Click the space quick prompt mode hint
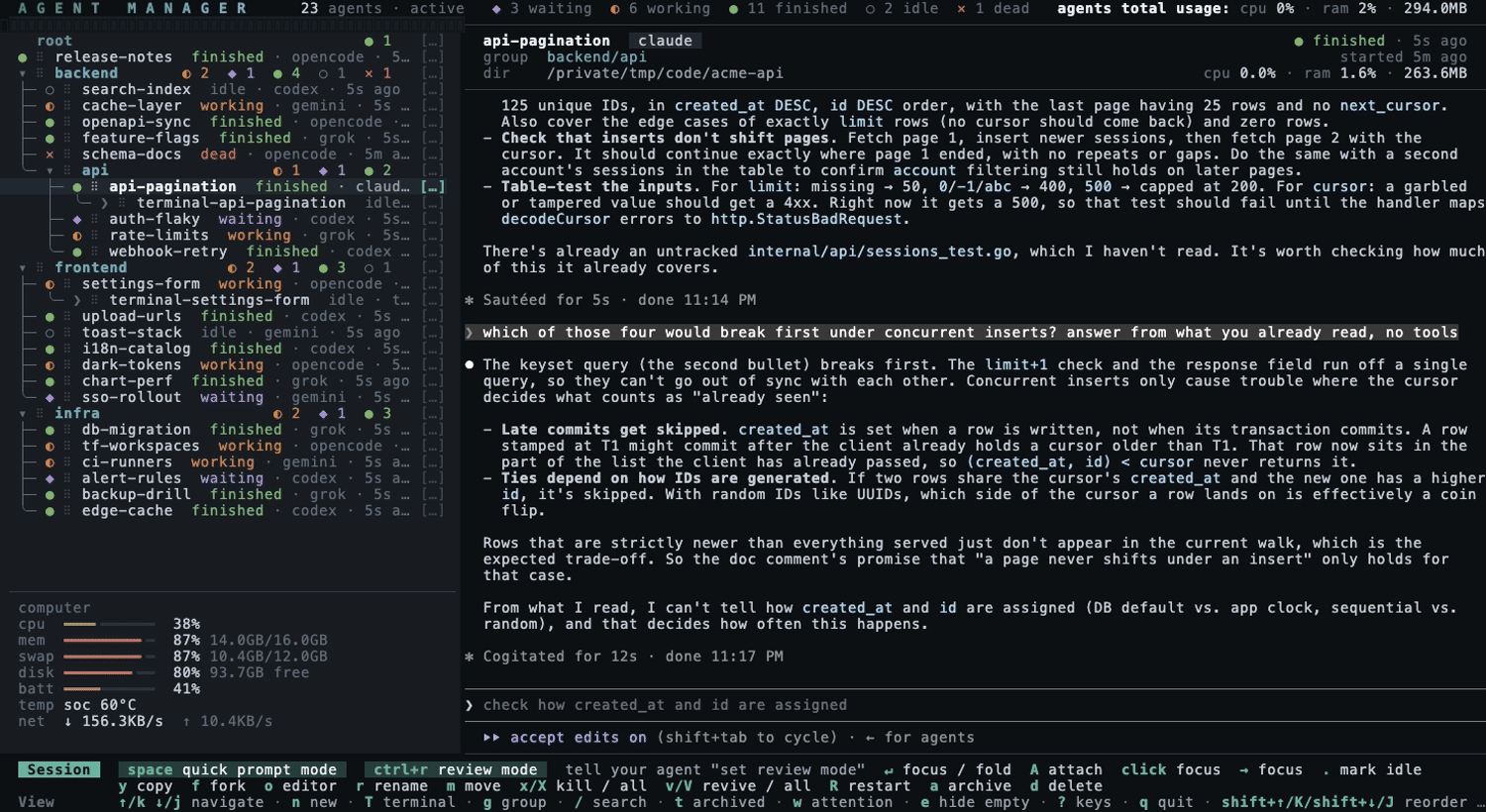The width and height of the screenshot is (1486, 812). (x=232, y=769)
